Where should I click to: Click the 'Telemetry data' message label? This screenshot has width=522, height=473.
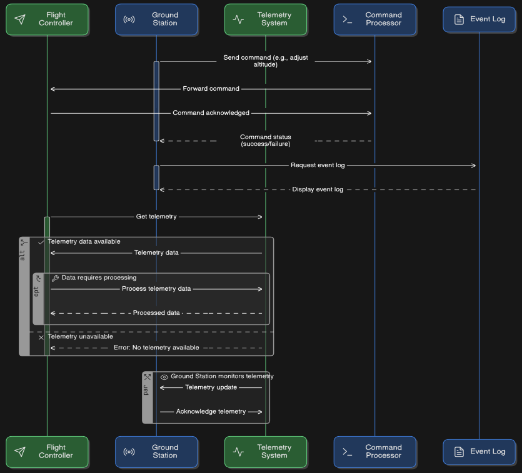(156, 253)
